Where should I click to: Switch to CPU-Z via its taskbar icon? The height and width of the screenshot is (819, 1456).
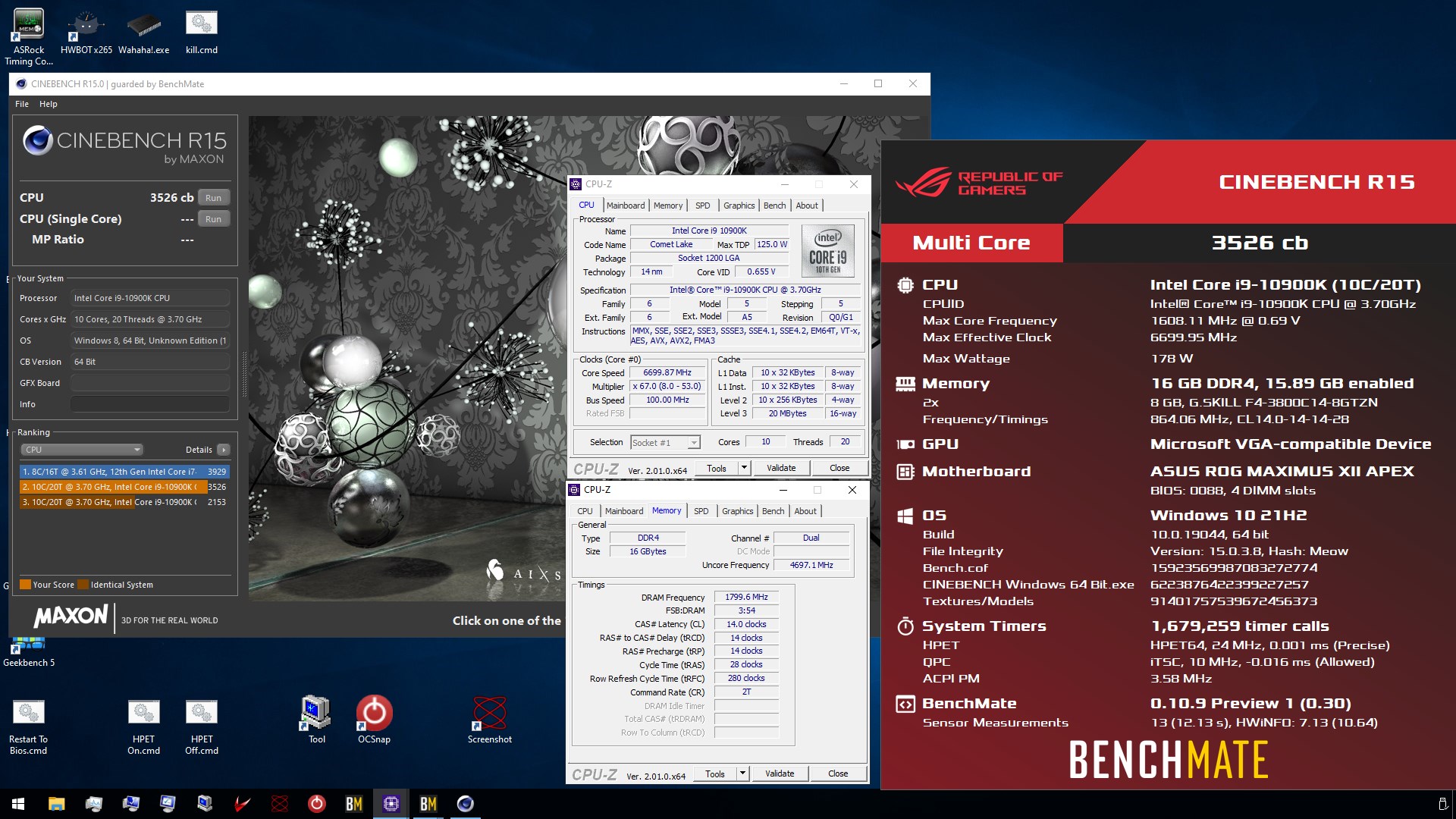click(391, 804)
